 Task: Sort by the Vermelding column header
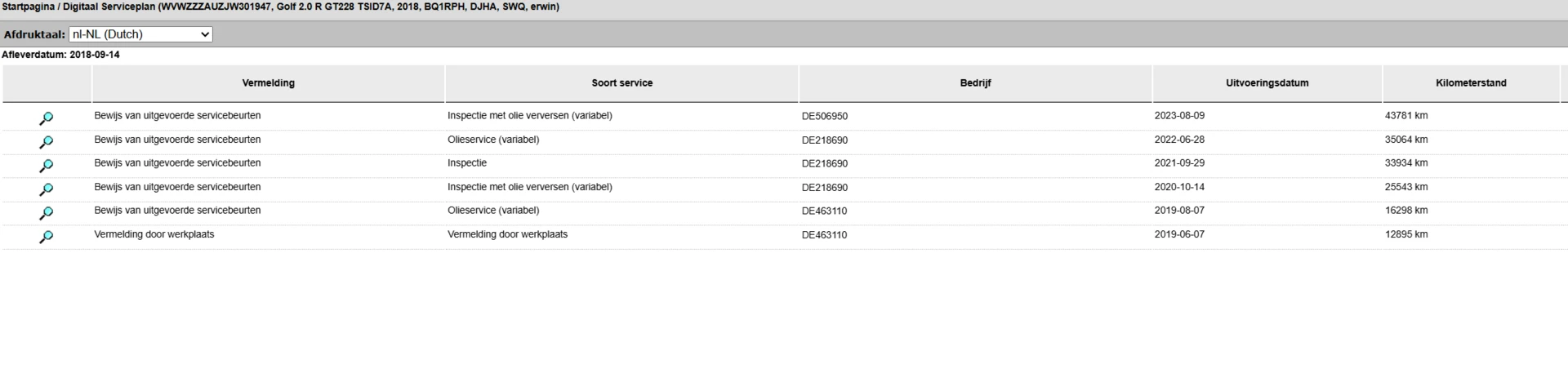coord(269,83)
